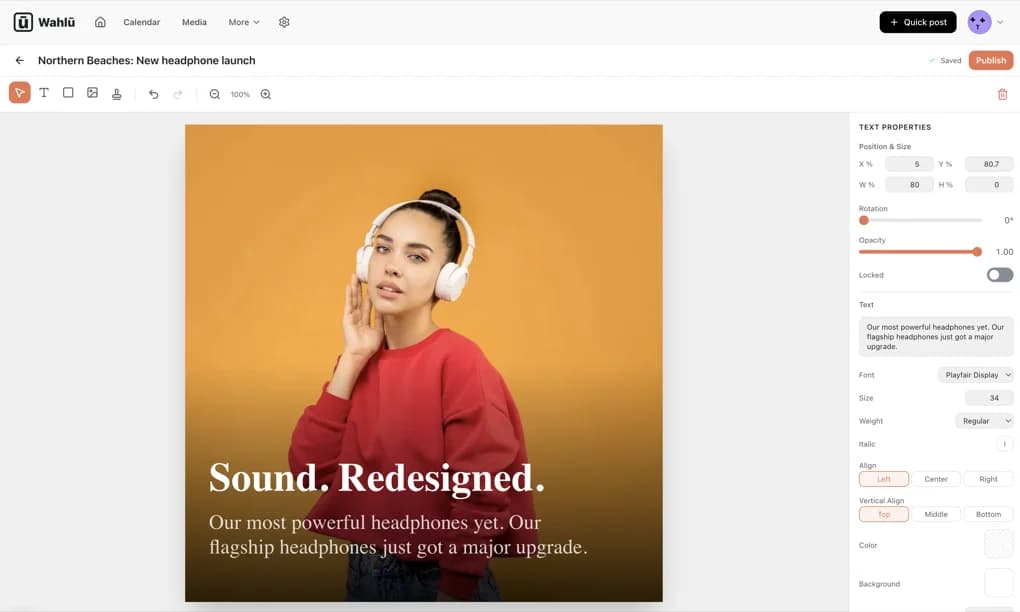
Task: Open the settings gear icon
Action: point(284,22)
